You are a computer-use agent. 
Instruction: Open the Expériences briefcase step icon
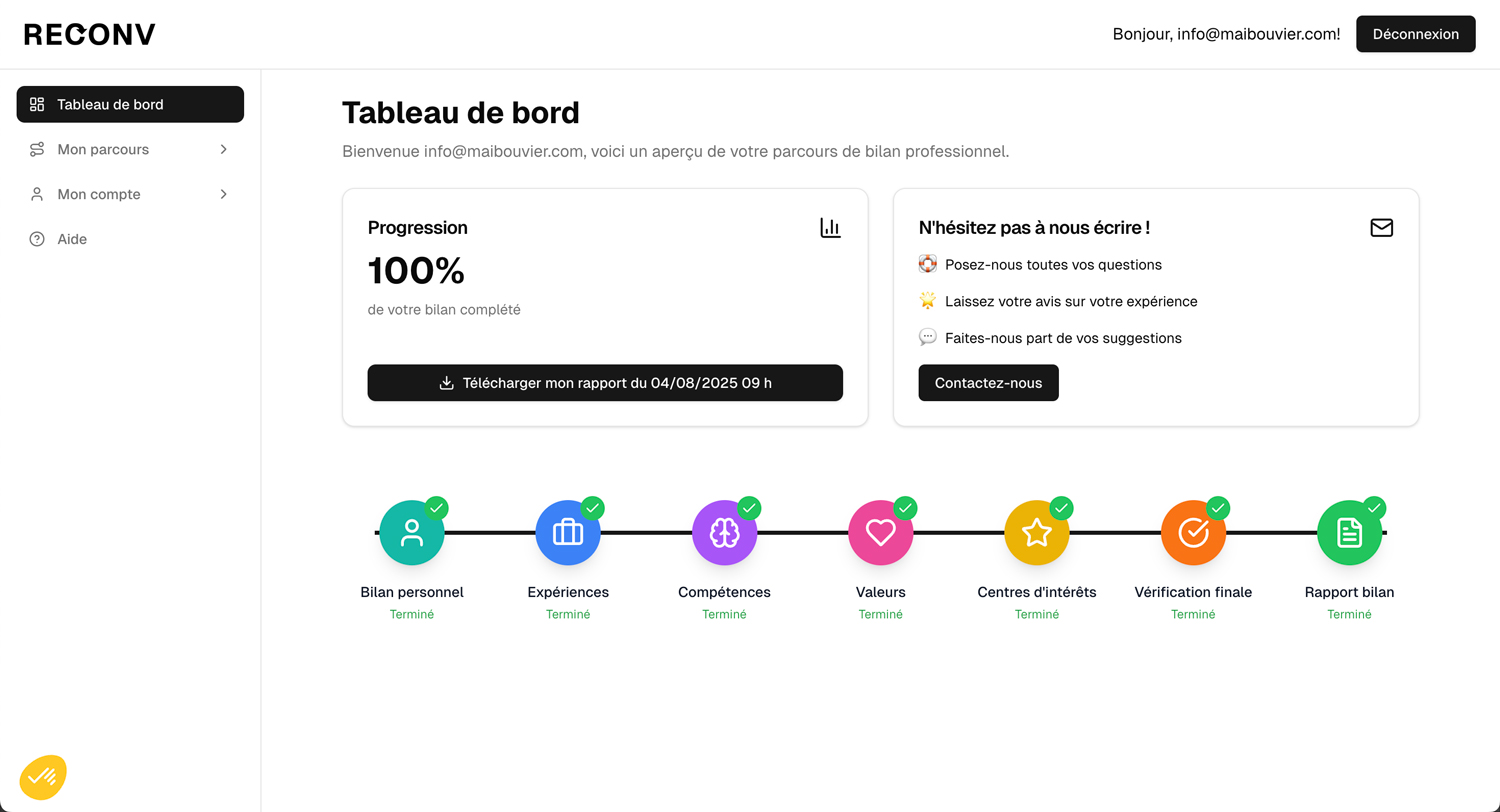(x=568, y=533)
